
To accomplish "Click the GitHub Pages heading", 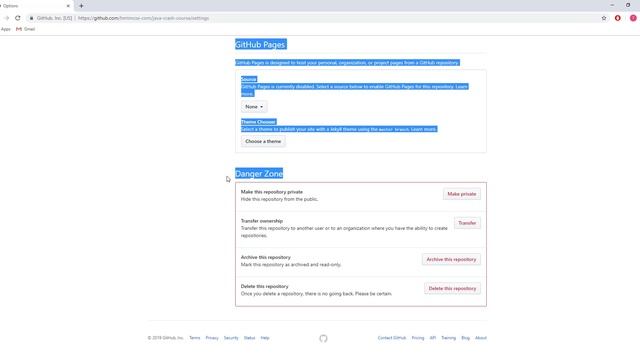I will (x=260, y=44).
